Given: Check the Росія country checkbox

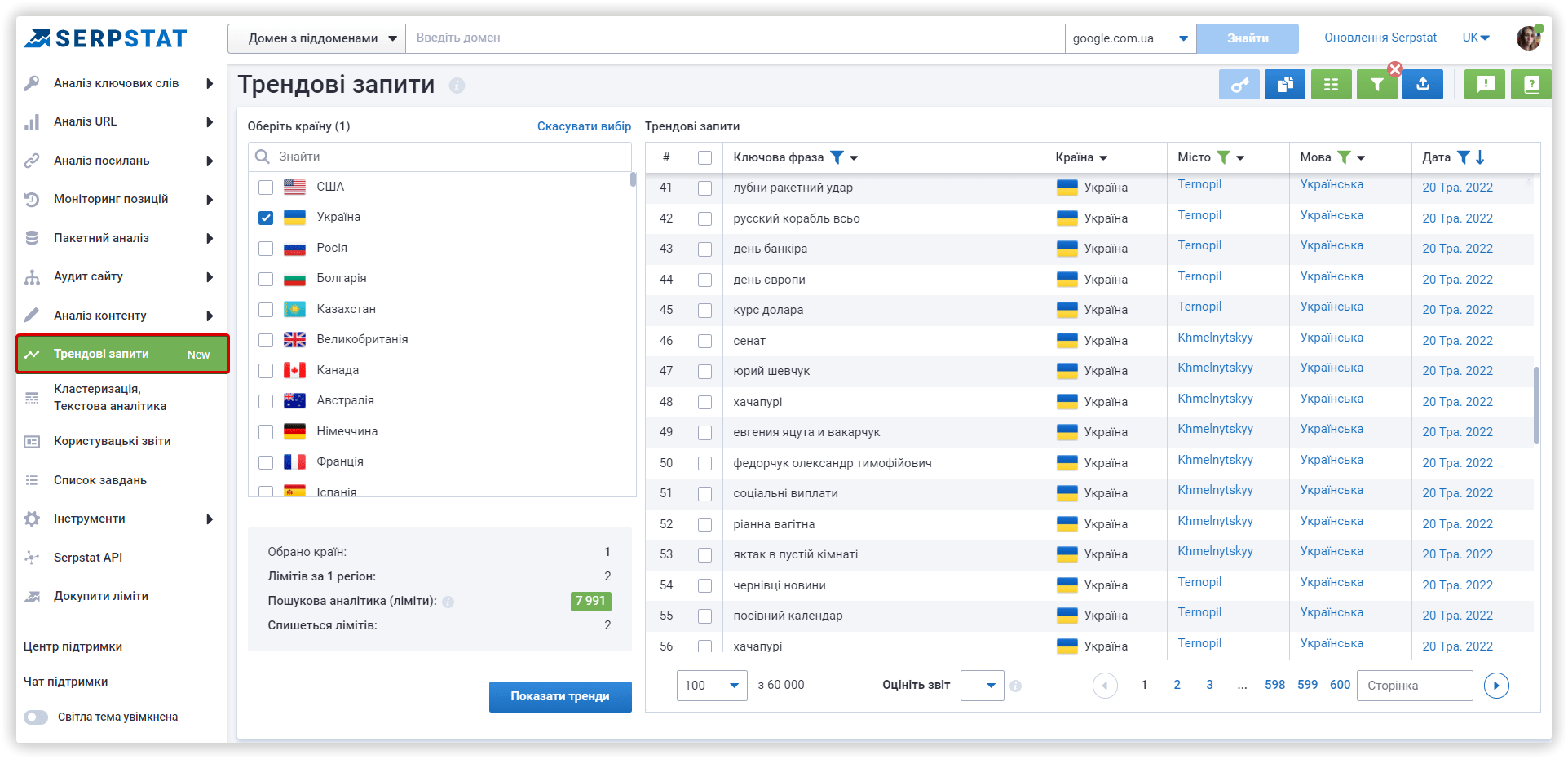Looking at the screenshot, I should tap(266, 248).
